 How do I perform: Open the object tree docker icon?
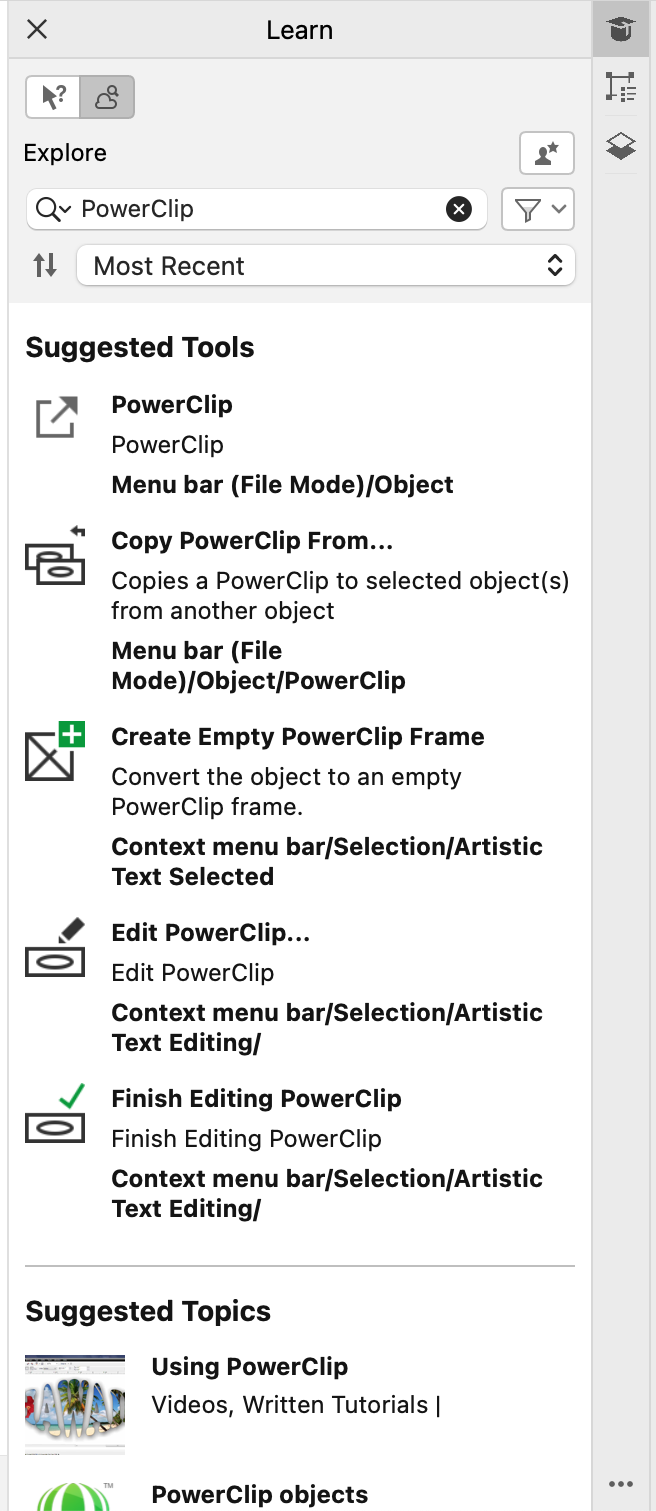point(621,88)
